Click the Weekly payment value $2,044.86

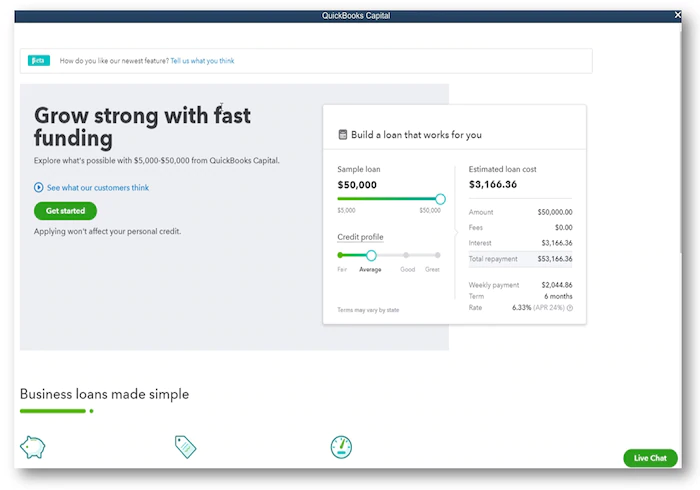click(557, 285)
